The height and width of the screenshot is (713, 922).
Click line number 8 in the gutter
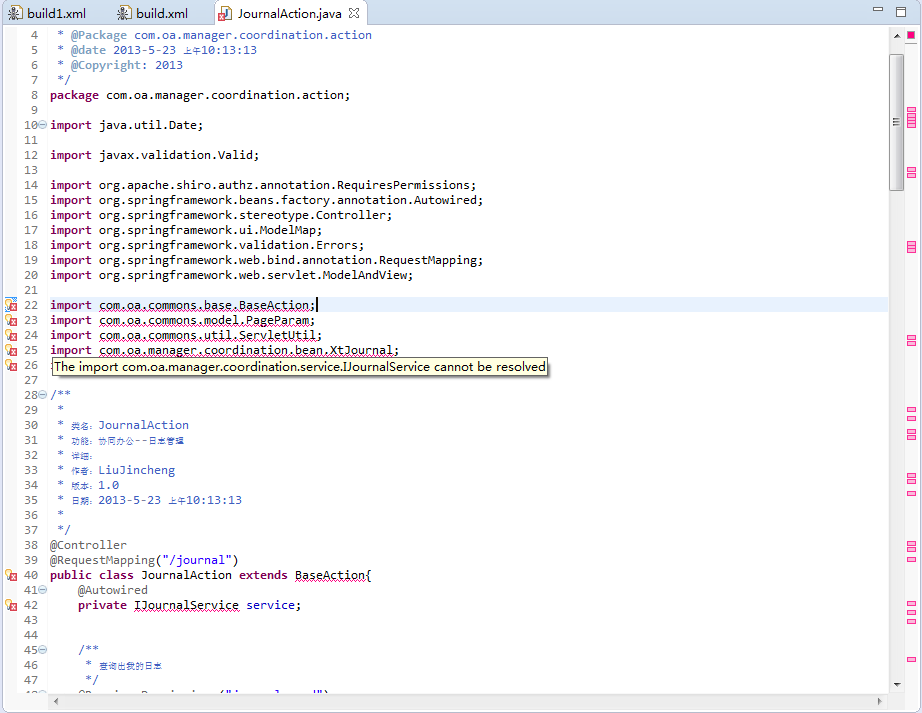click(x=34, y=95)
